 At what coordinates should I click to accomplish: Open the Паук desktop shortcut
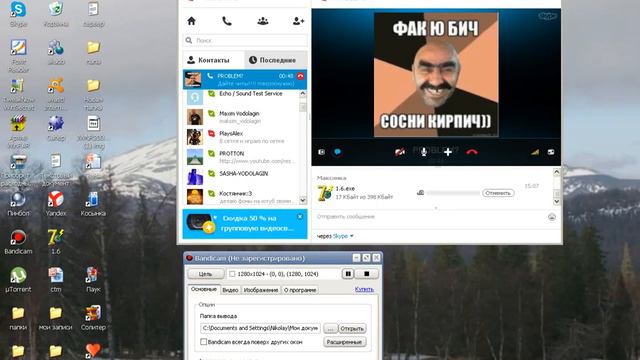(x=93, y=280)
